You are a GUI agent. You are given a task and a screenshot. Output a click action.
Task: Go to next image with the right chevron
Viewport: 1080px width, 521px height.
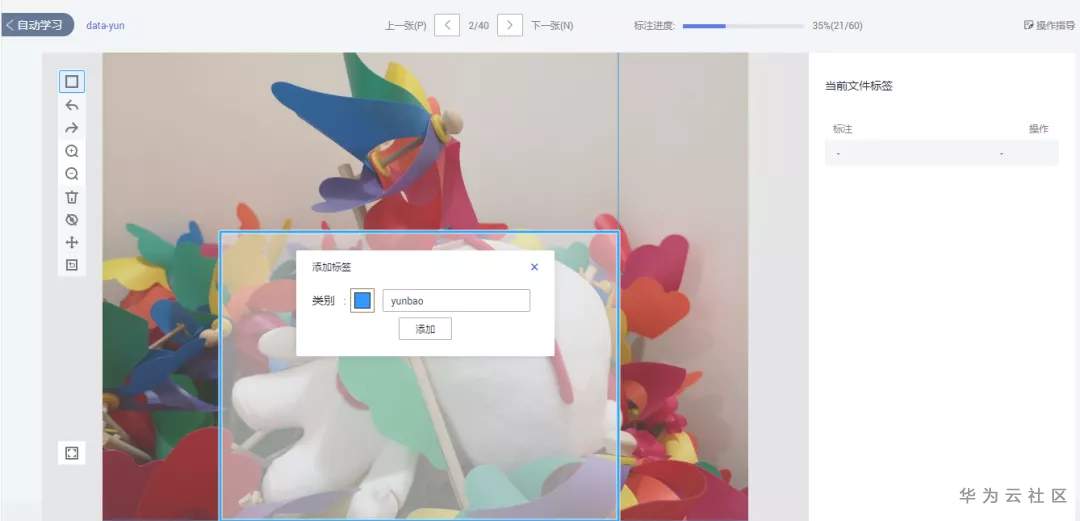click(x=510, y=25)
